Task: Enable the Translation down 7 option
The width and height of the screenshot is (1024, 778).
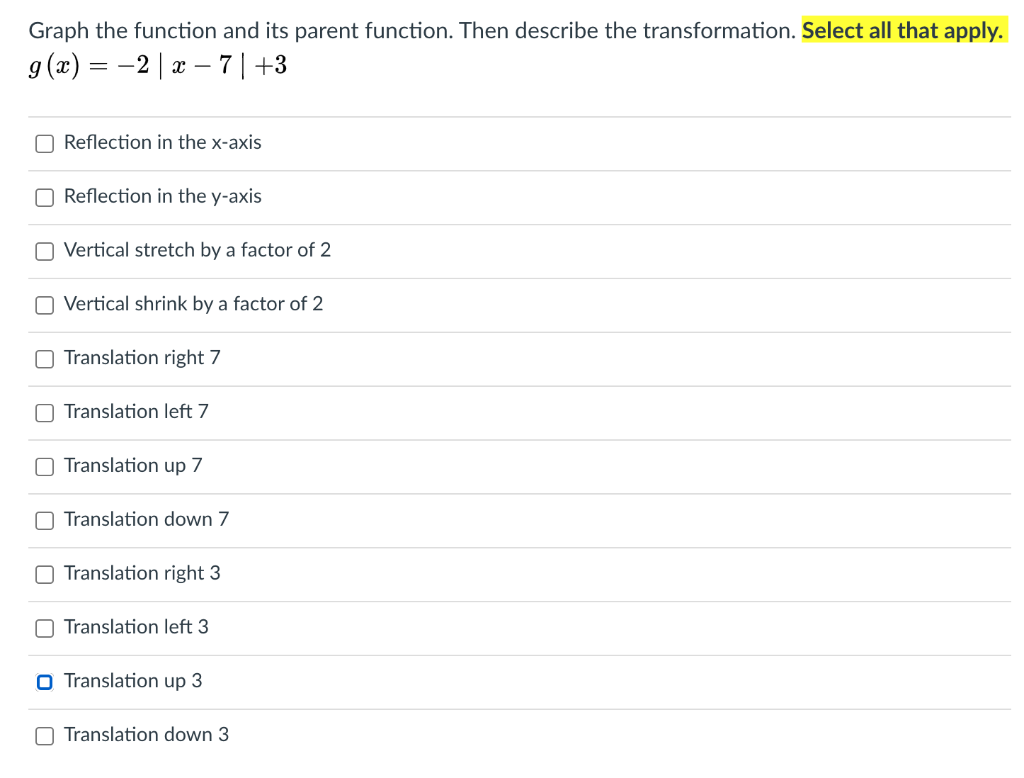Action: 44,520
